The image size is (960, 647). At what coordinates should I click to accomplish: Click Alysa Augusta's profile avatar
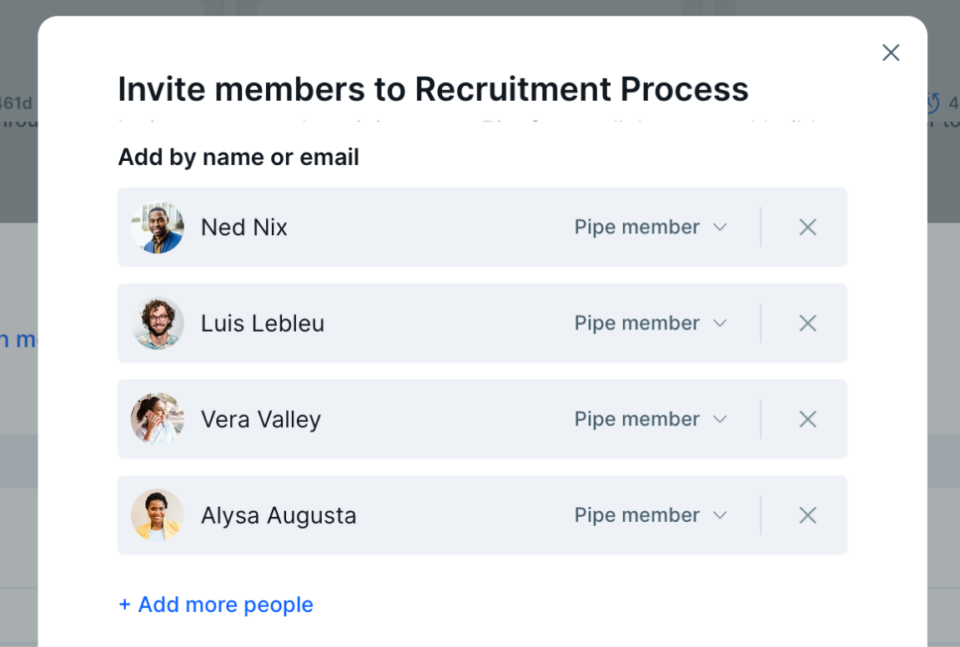coord(157,515)
